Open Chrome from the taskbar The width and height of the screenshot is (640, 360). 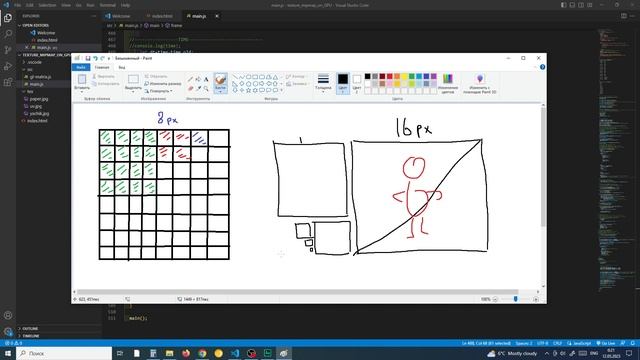(x=202, y=353)
